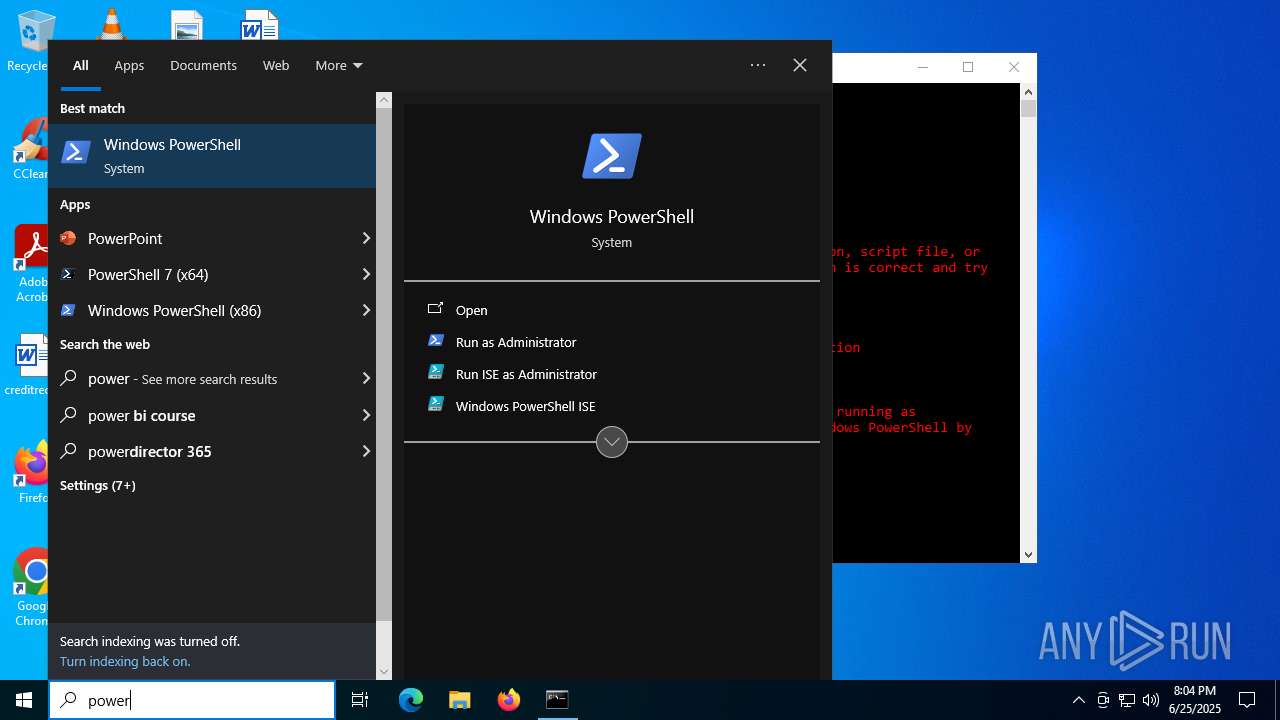Click the Windows PowerShell ISE icon
The width and height of the screenshot is (1280, 720).
point(436,405)
